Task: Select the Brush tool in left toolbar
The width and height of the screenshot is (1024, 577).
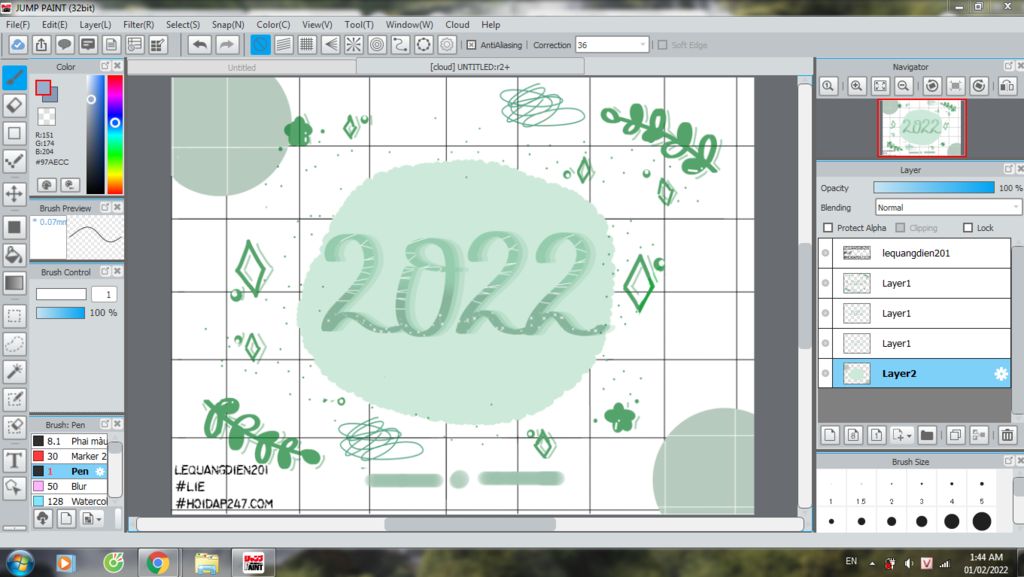Action: click(14, 78)
